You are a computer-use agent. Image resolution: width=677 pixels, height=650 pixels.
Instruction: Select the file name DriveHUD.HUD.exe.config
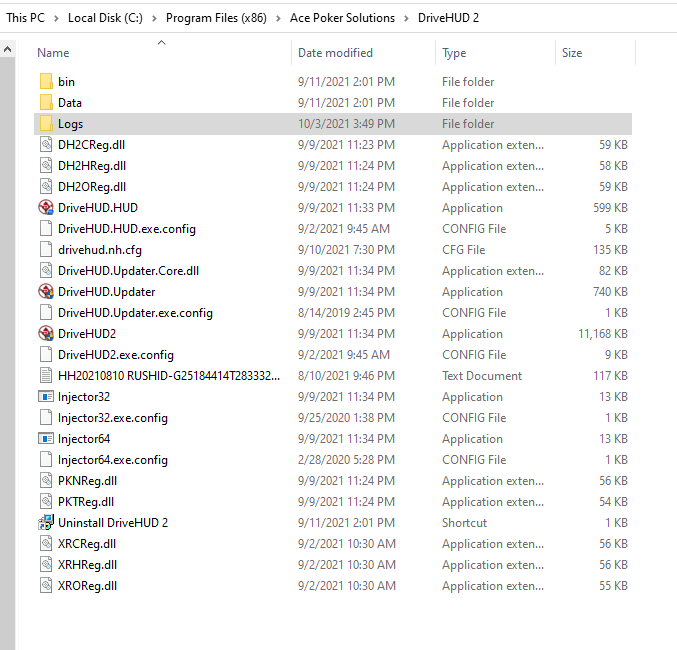coord(127,229)
